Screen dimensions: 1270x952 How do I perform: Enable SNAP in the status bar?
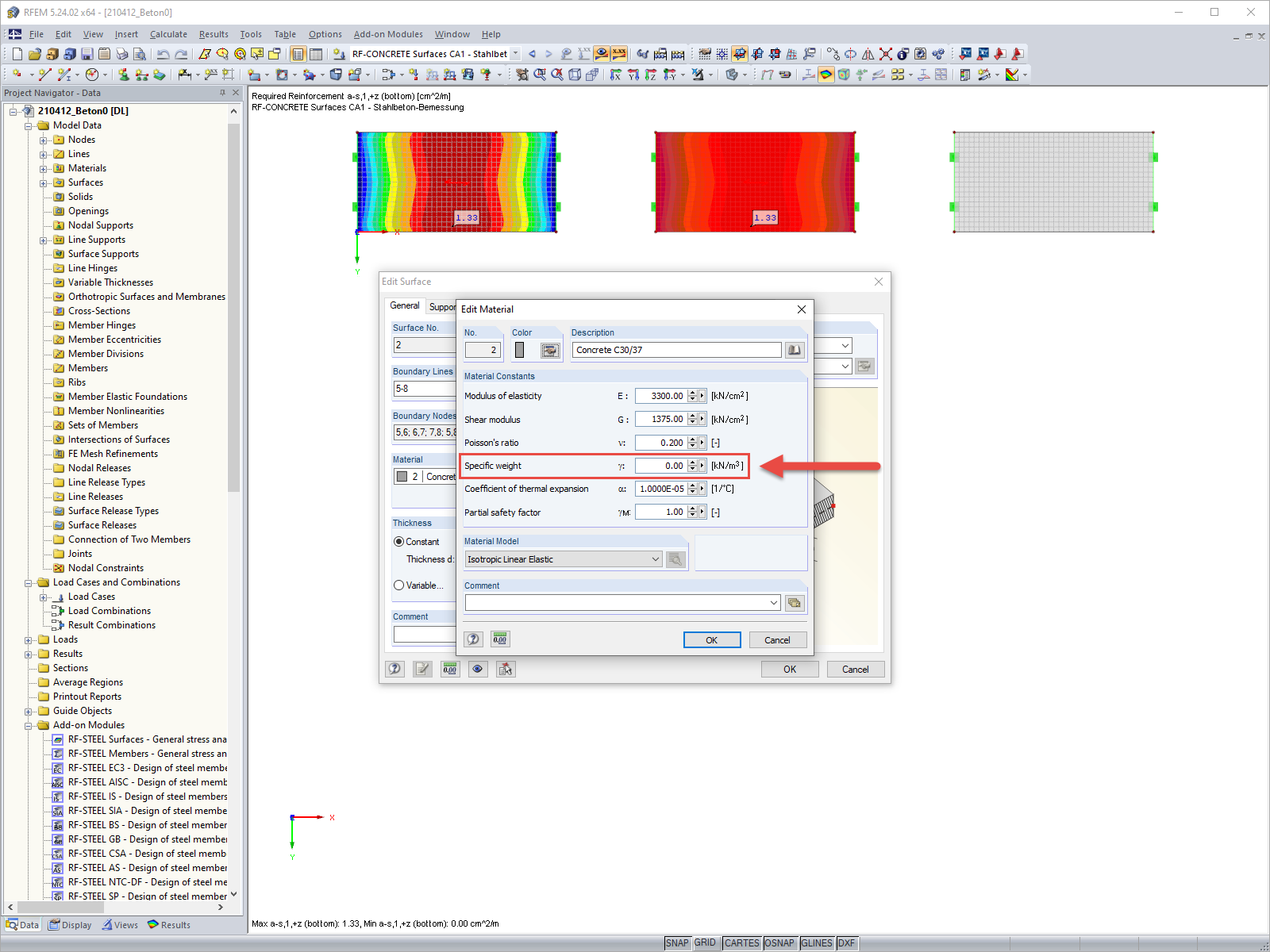coord(678,943)
